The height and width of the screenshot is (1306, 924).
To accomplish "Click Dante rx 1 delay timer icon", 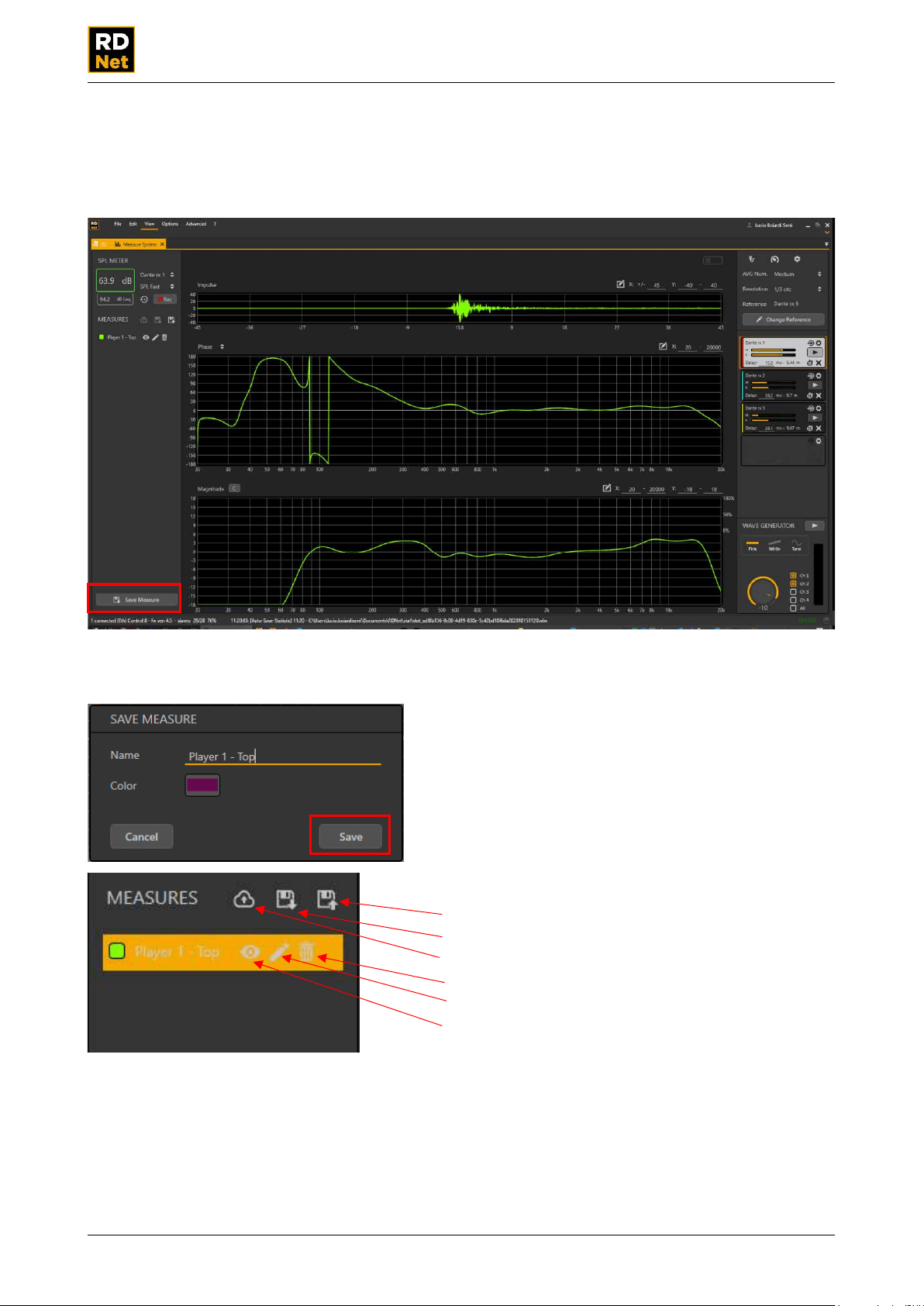I will click(x=810, y=363).
